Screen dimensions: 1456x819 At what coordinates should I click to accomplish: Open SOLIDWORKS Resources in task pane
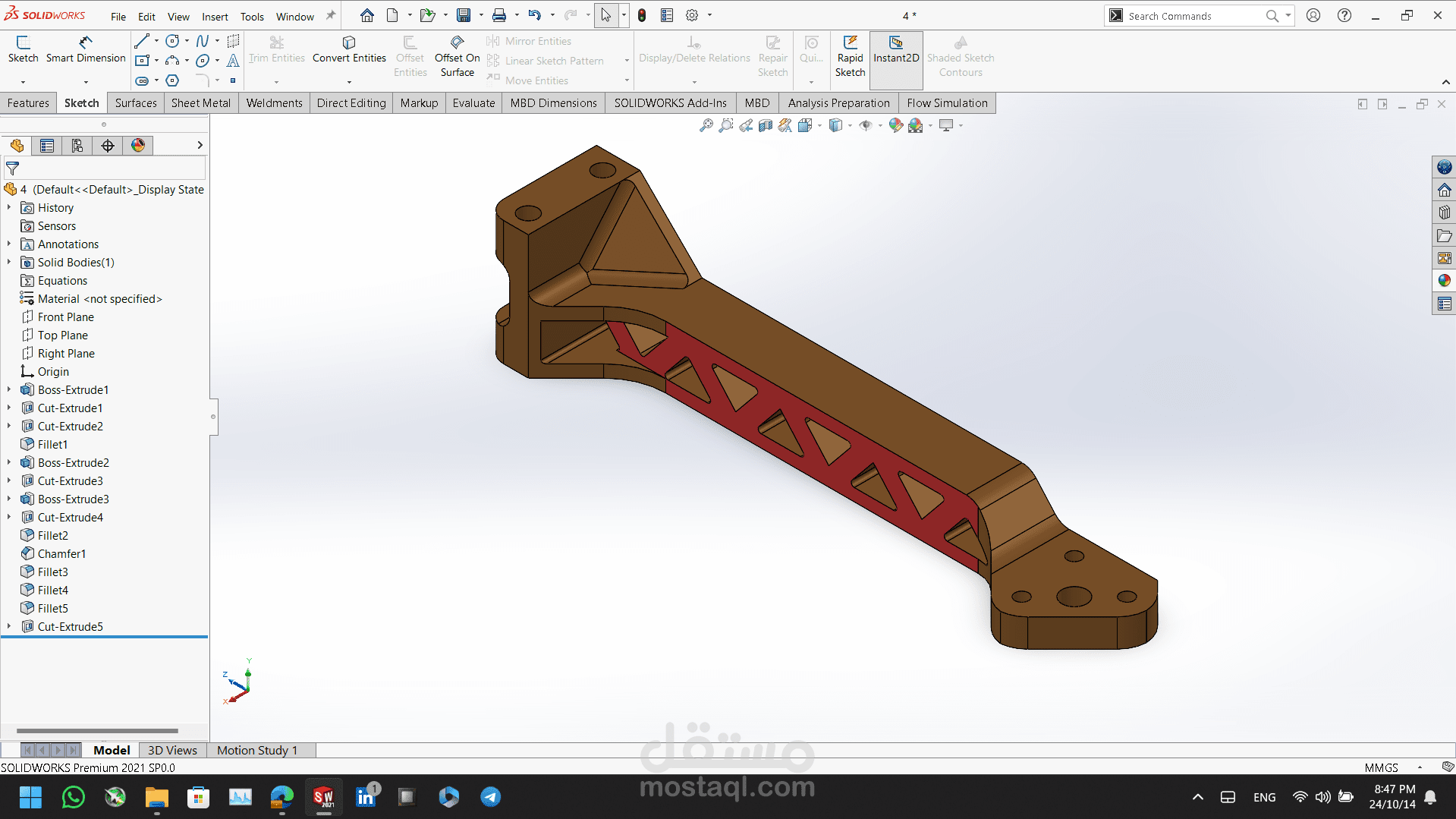click(1444, 190)
